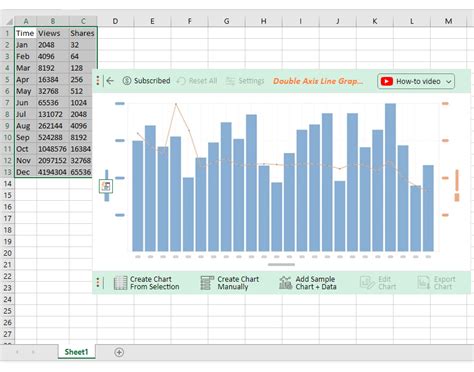Expand the How-to video dropdown arrow

(449, 82)
